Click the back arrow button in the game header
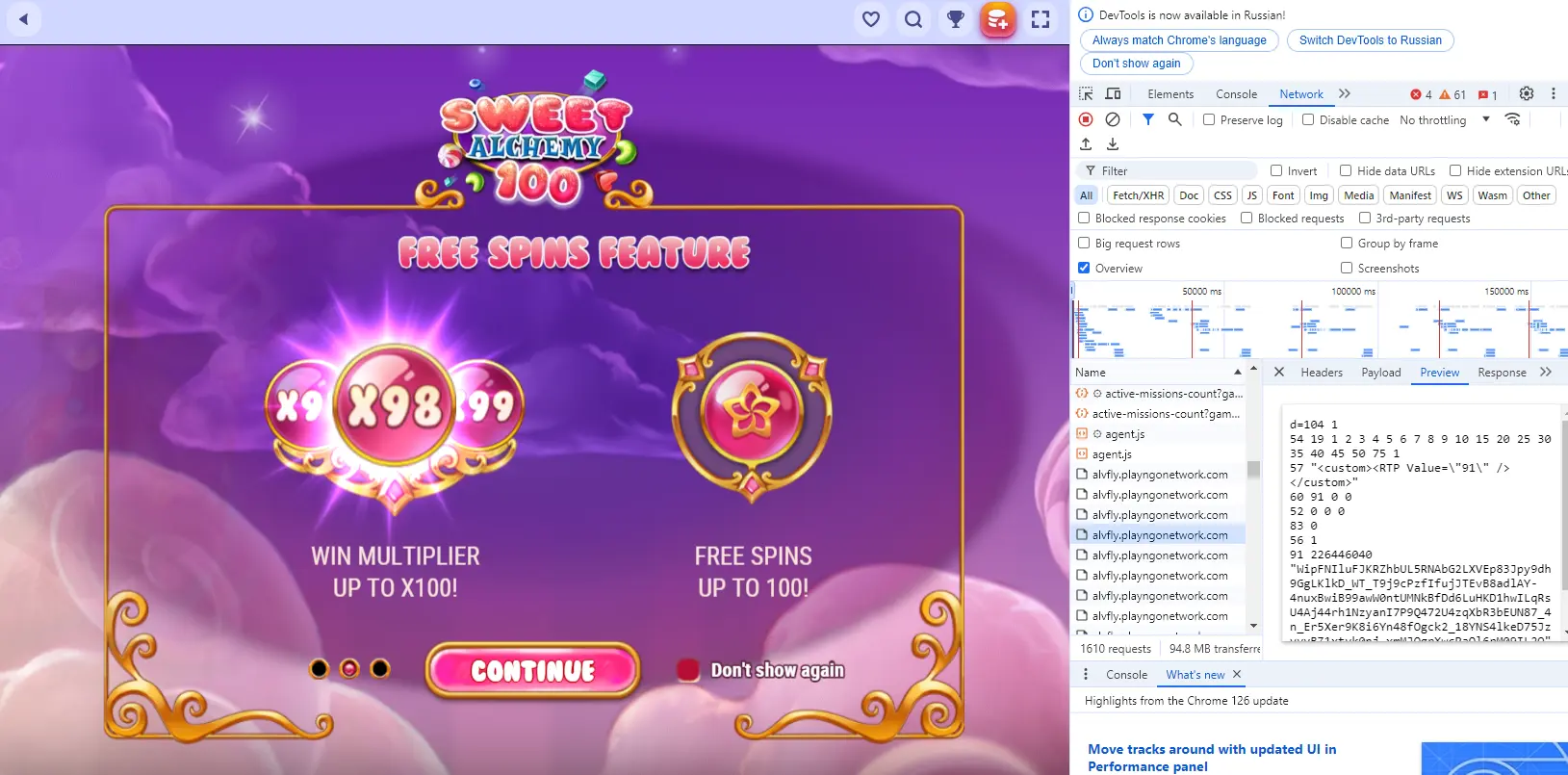The image size is (1568, 775). 24,19
